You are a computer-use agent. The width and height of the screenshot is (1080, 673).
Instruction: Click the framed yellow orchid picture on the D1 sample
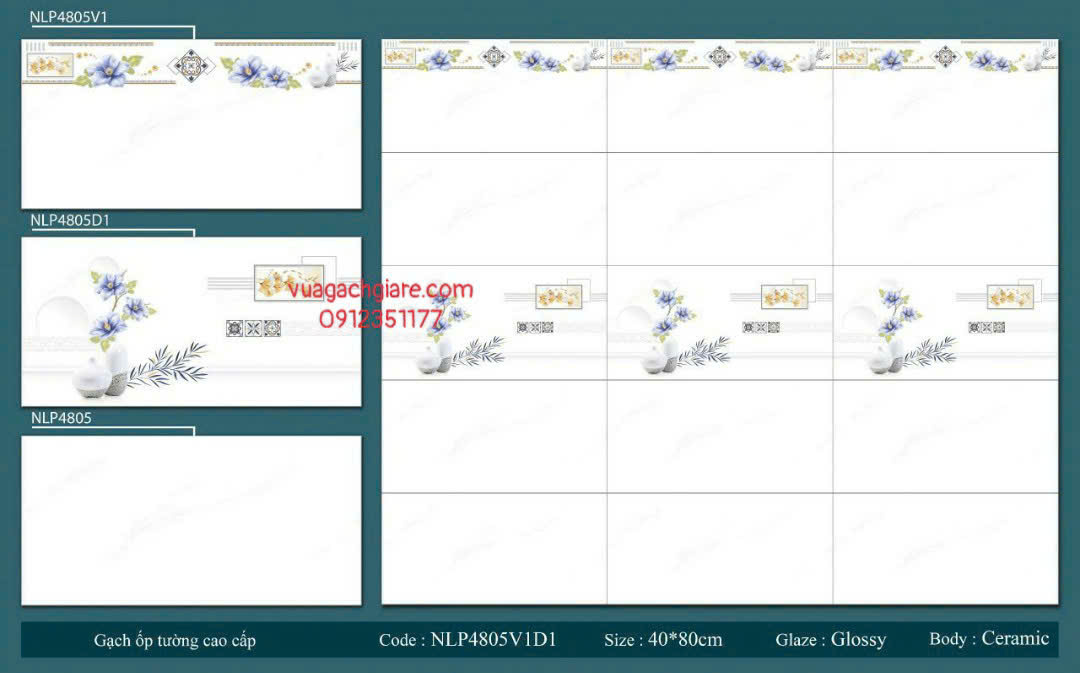tap(289, 281)
